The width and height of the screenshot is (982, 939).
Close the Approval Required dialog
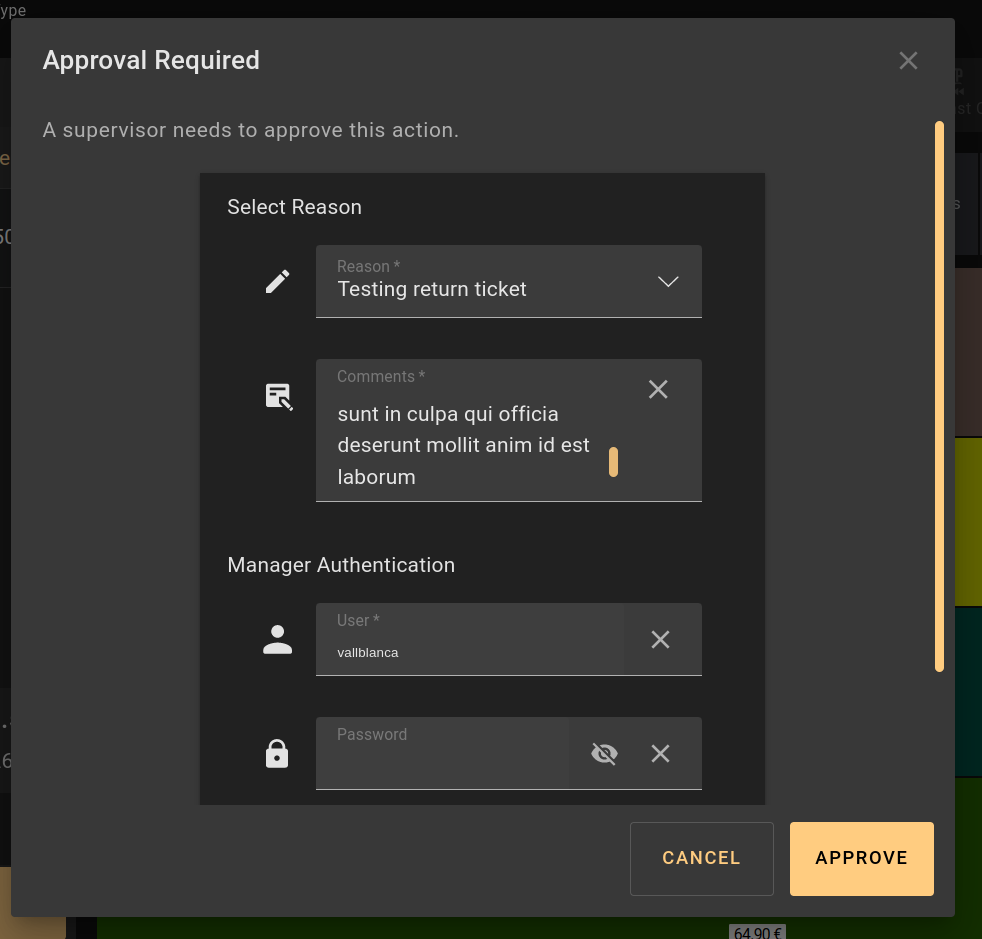click(908, 61)
